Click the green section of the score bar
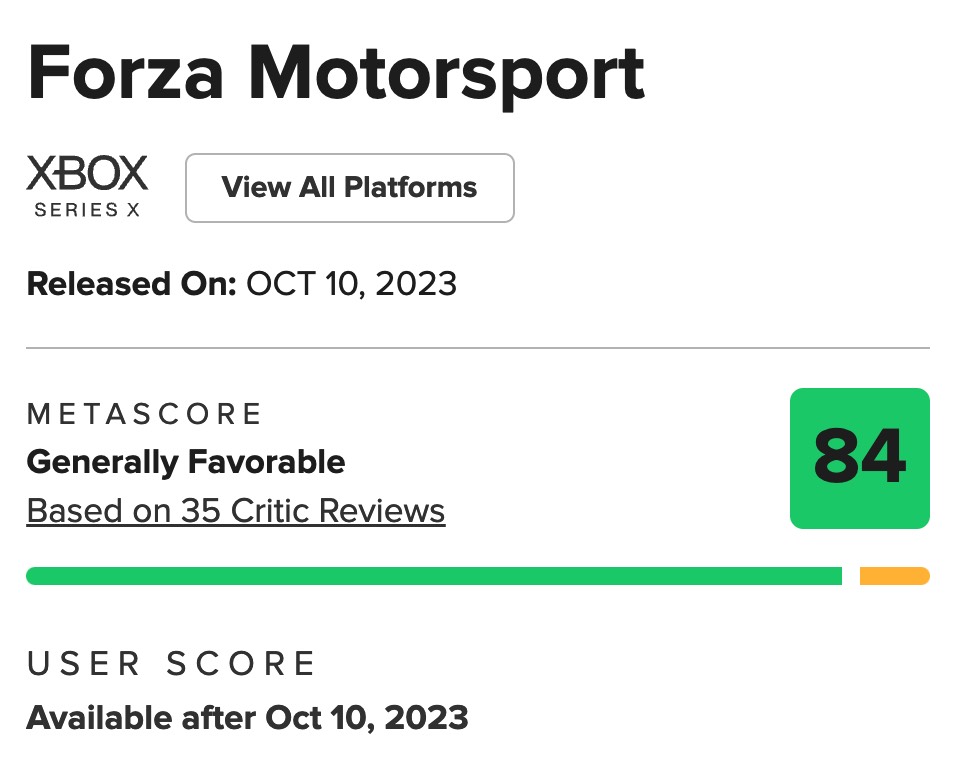 click(434, 576)
